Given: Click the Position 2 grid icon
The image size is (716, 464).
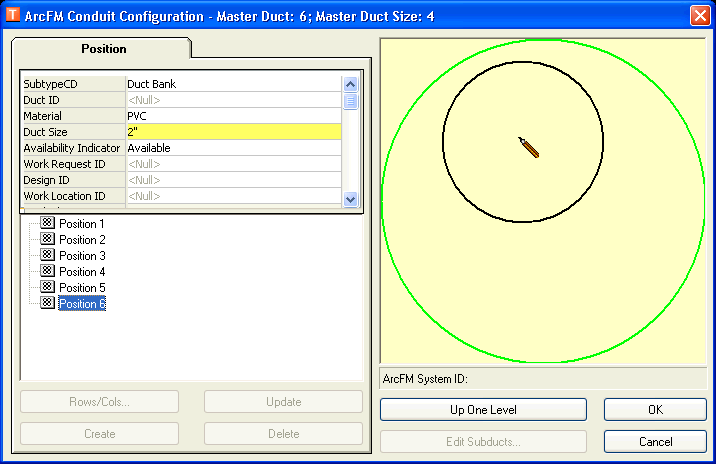Looking at the screenshot, I should 47,239.
